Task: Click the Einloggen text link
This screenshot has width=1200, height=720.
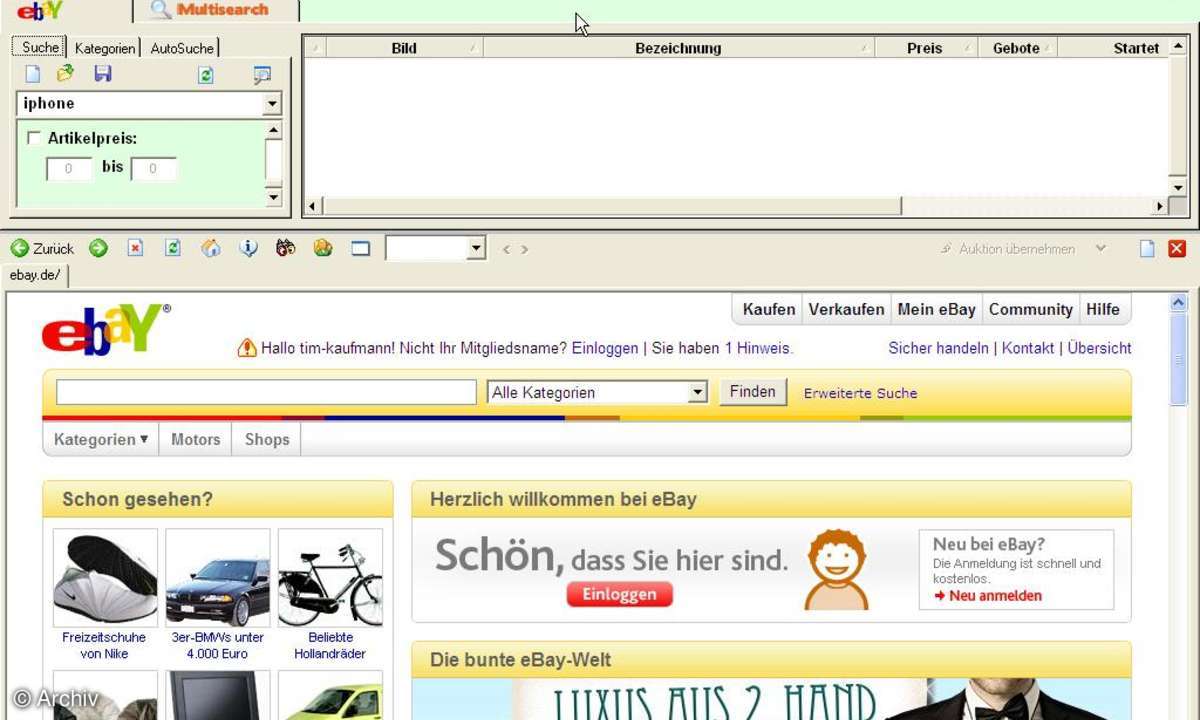Action: [x=605, y=348]
